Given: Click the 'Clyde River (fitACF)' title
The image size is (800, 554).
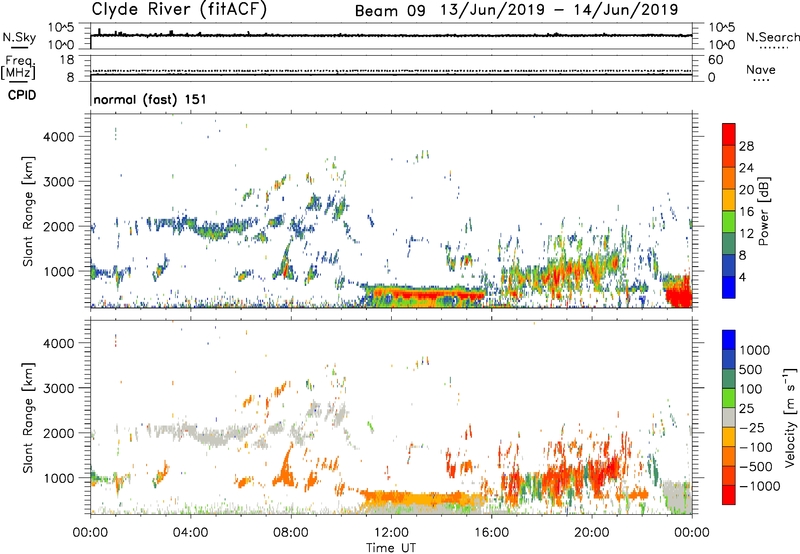Looking at the screenshot, I should pos(179,9).
